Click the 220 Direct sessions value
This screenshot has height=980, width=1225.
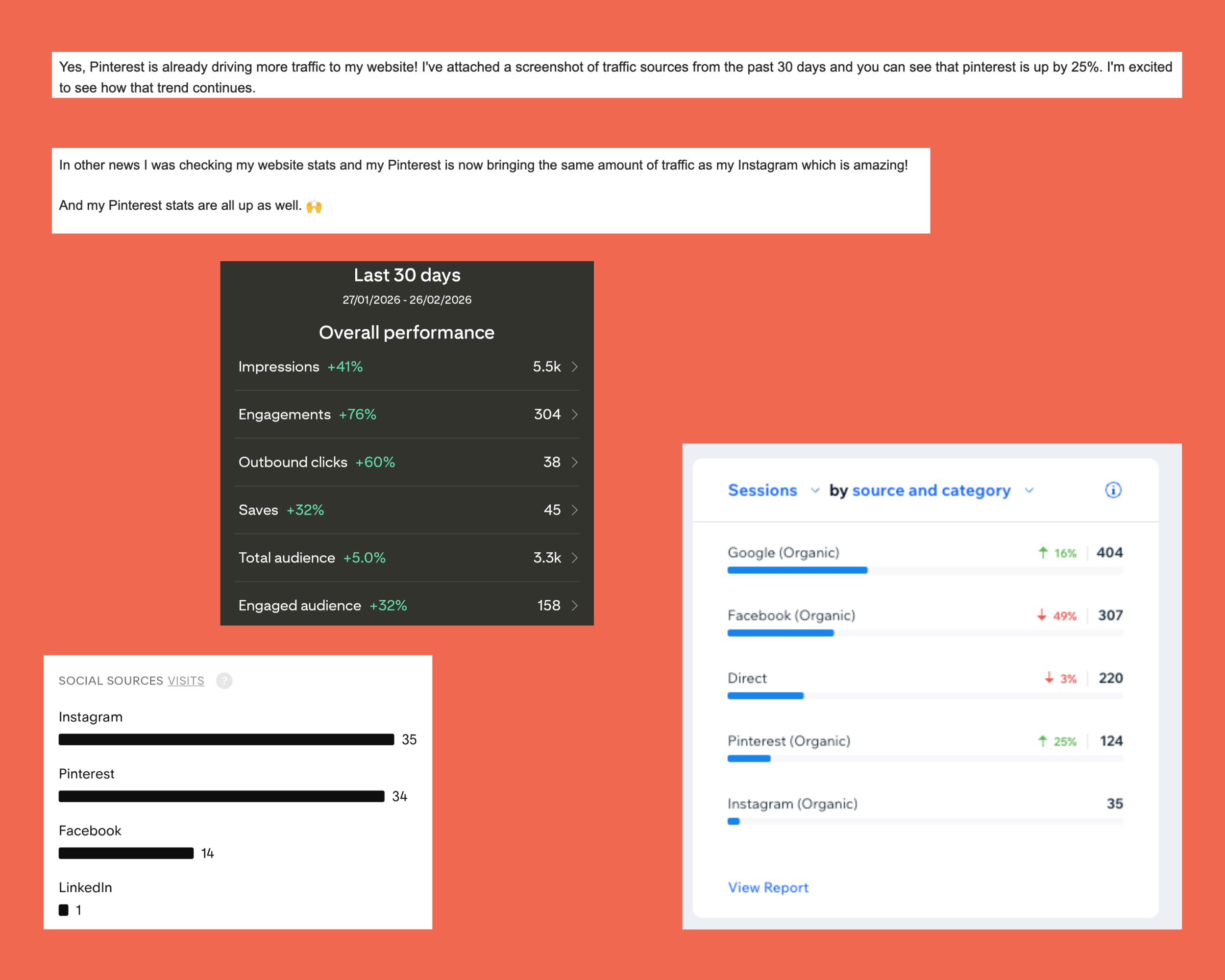(x=1111, y=678)
